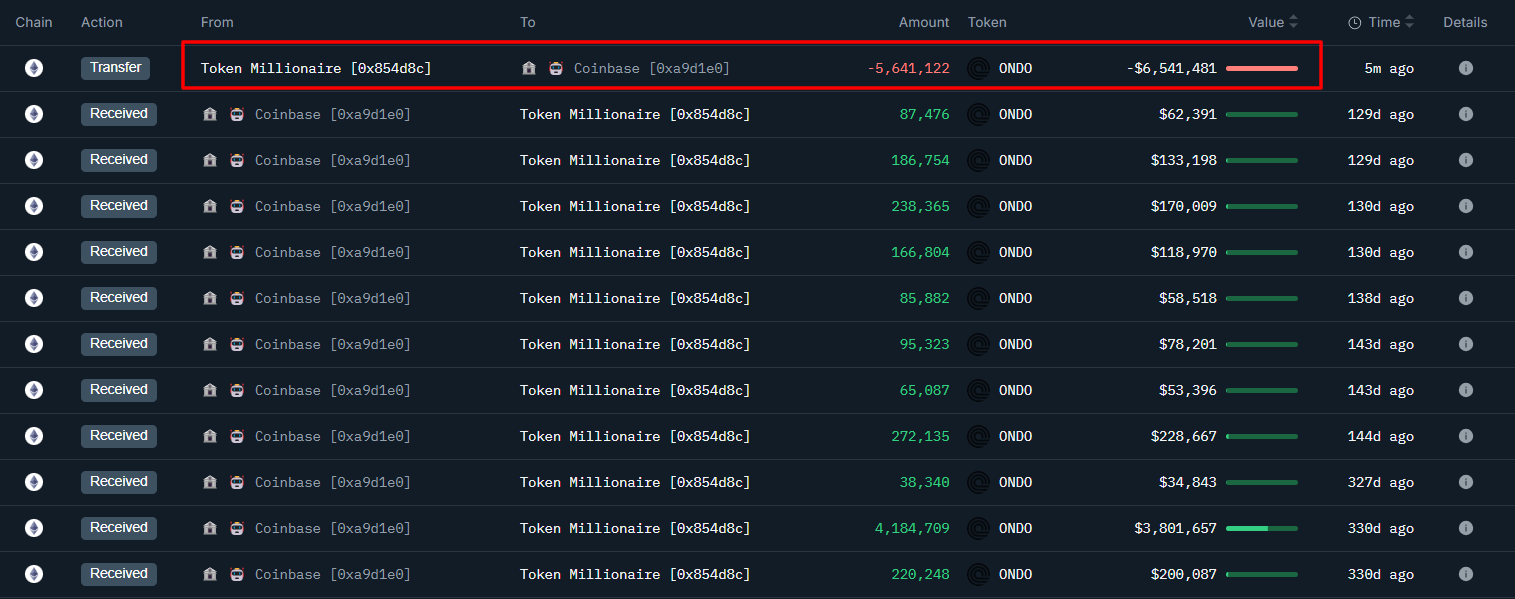This screenshot has width=1515, height=599.
Task: Click the red value bar for -$6,541,481
Action: point(1261,68)
